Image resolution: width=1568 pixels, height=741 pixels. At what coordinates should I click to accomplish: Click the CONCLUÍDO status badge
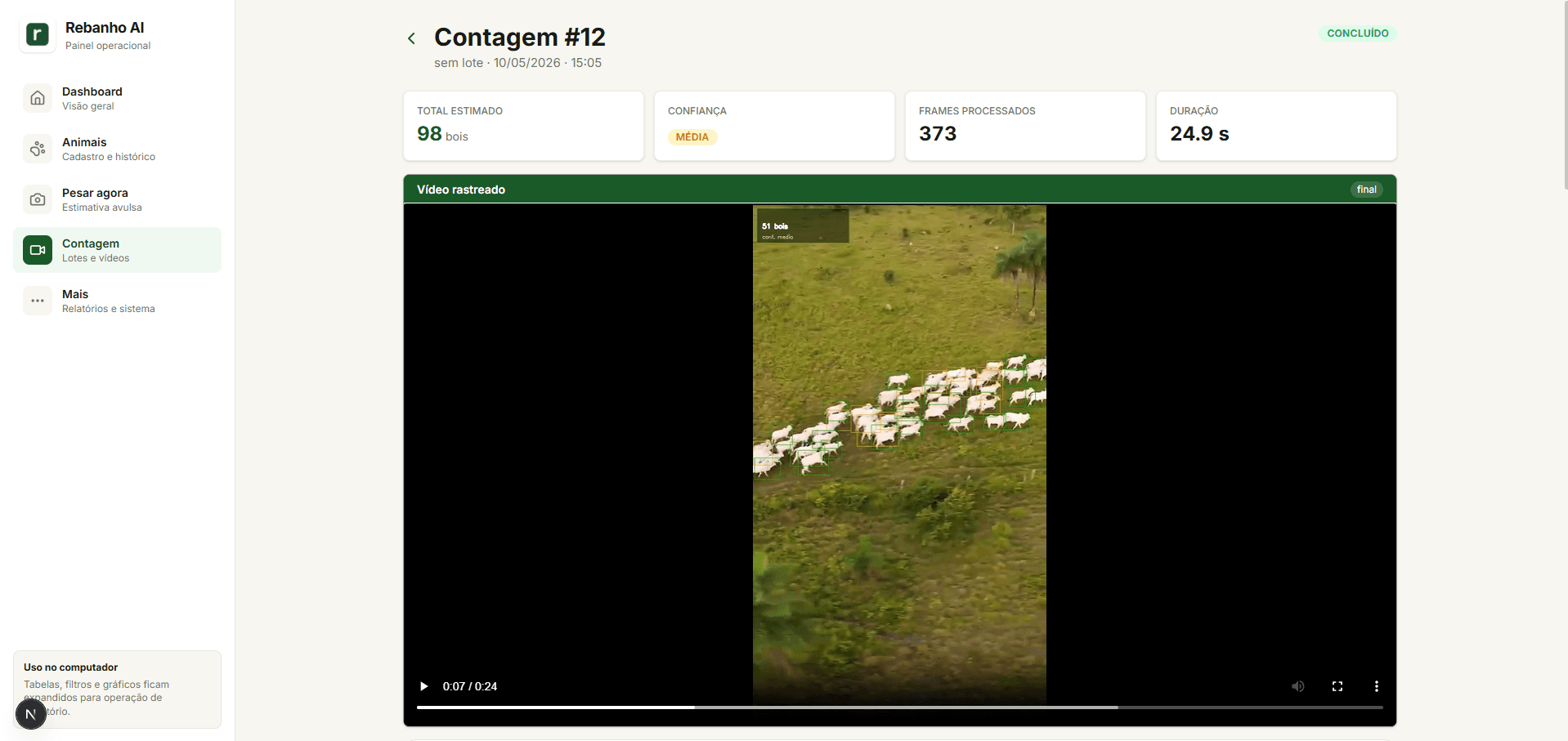1357,33
